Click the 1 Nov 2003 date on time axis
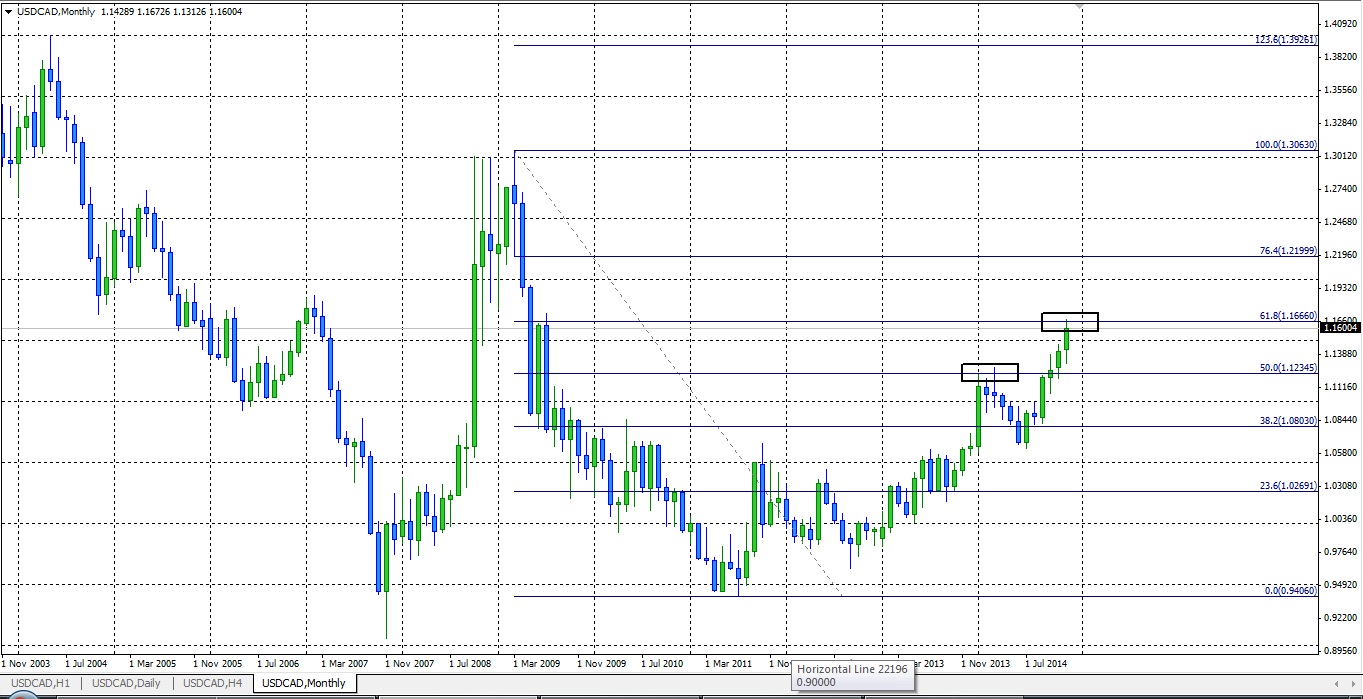Image resolution: width=1363 pixels, height=699 pixels. tap(24, 663)
